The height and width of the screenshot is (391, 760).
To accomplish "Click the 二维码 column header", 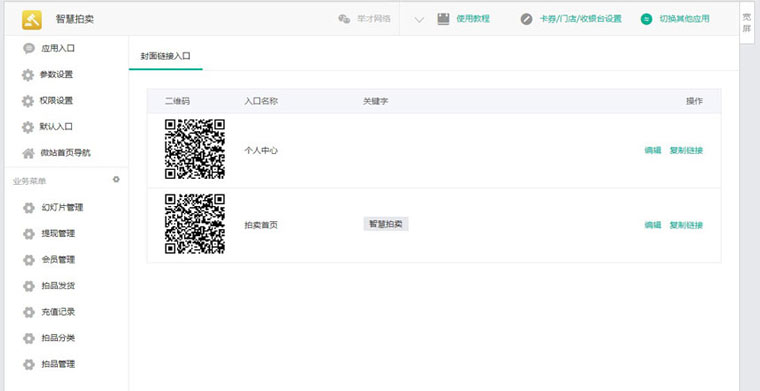I will [177, 101].
